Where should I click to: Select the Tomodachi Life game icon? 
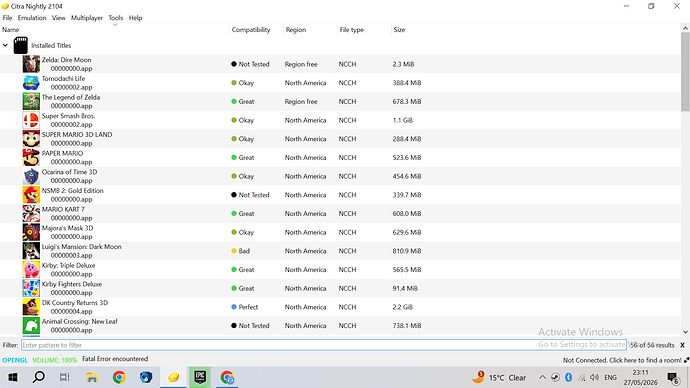click(31, 83)
